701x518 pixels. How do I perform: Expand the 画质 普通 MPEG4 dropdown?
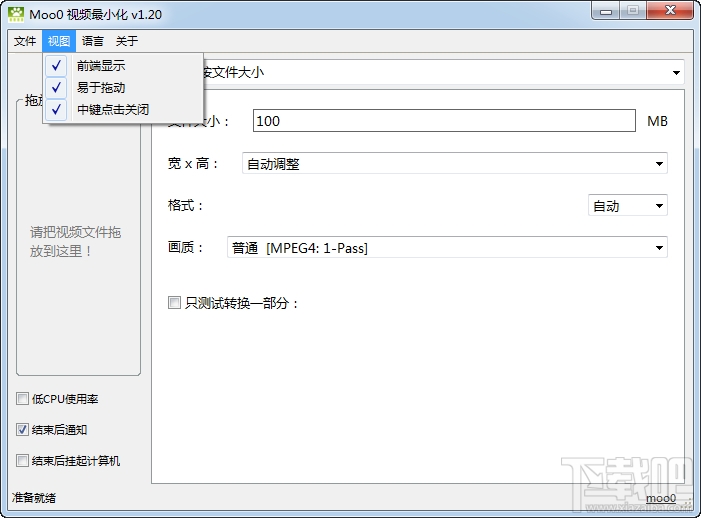[447, 248]
